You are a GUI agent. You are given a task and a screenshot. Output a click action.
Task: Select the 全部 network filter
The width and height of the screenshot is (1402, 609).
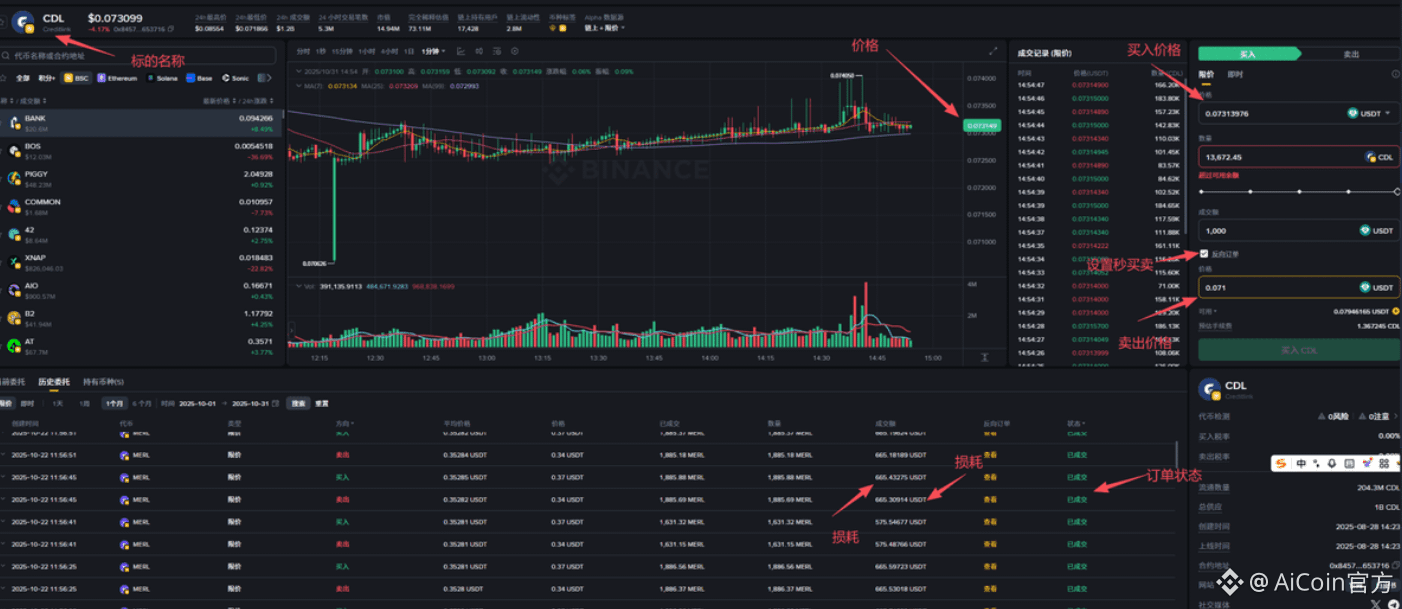pyautogui.click(x=22, y=77)
